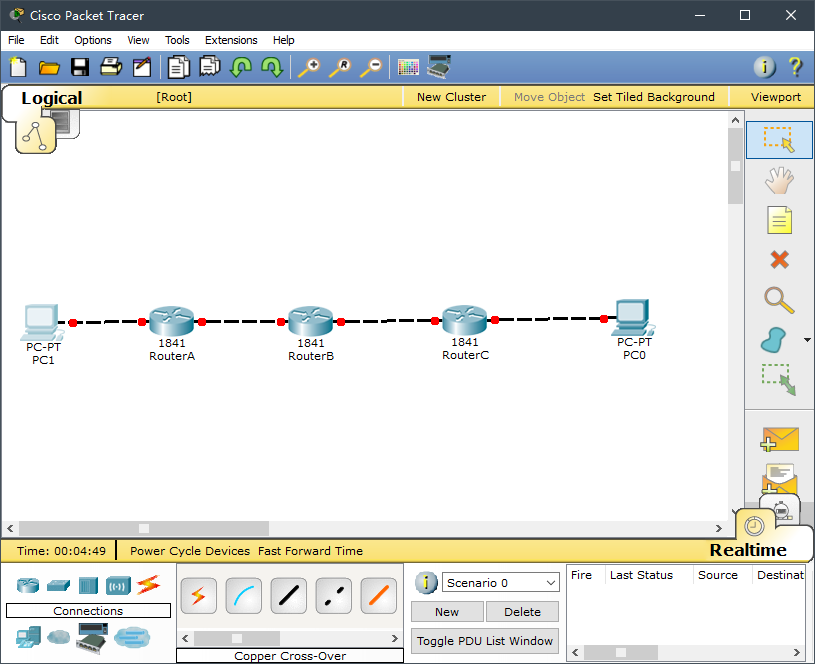Click Fast Forward Time

pyautogui.click(x=310, y=551)
